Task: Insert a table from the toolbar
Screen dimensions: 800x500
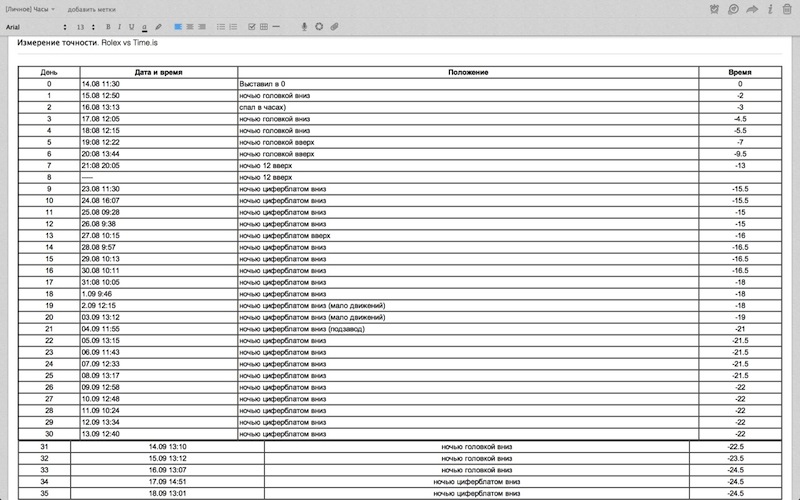Action: click(264, 26)
